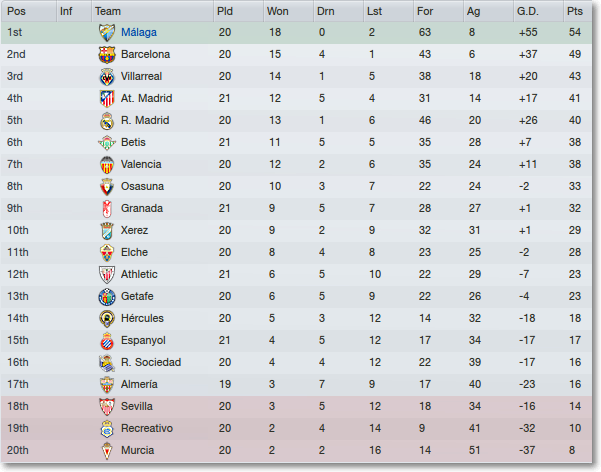Click the Barcelona club badge
601x472 pixels.
click(106, 54)
